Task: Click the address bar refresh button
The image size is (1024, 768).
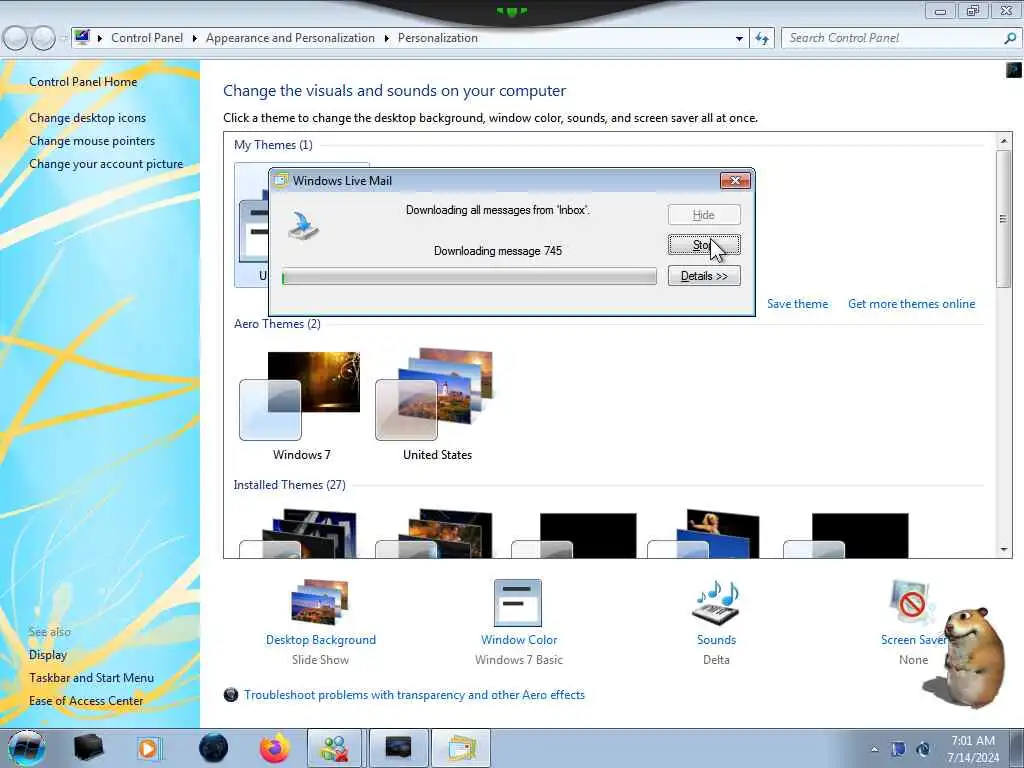Action: [761, 38]
